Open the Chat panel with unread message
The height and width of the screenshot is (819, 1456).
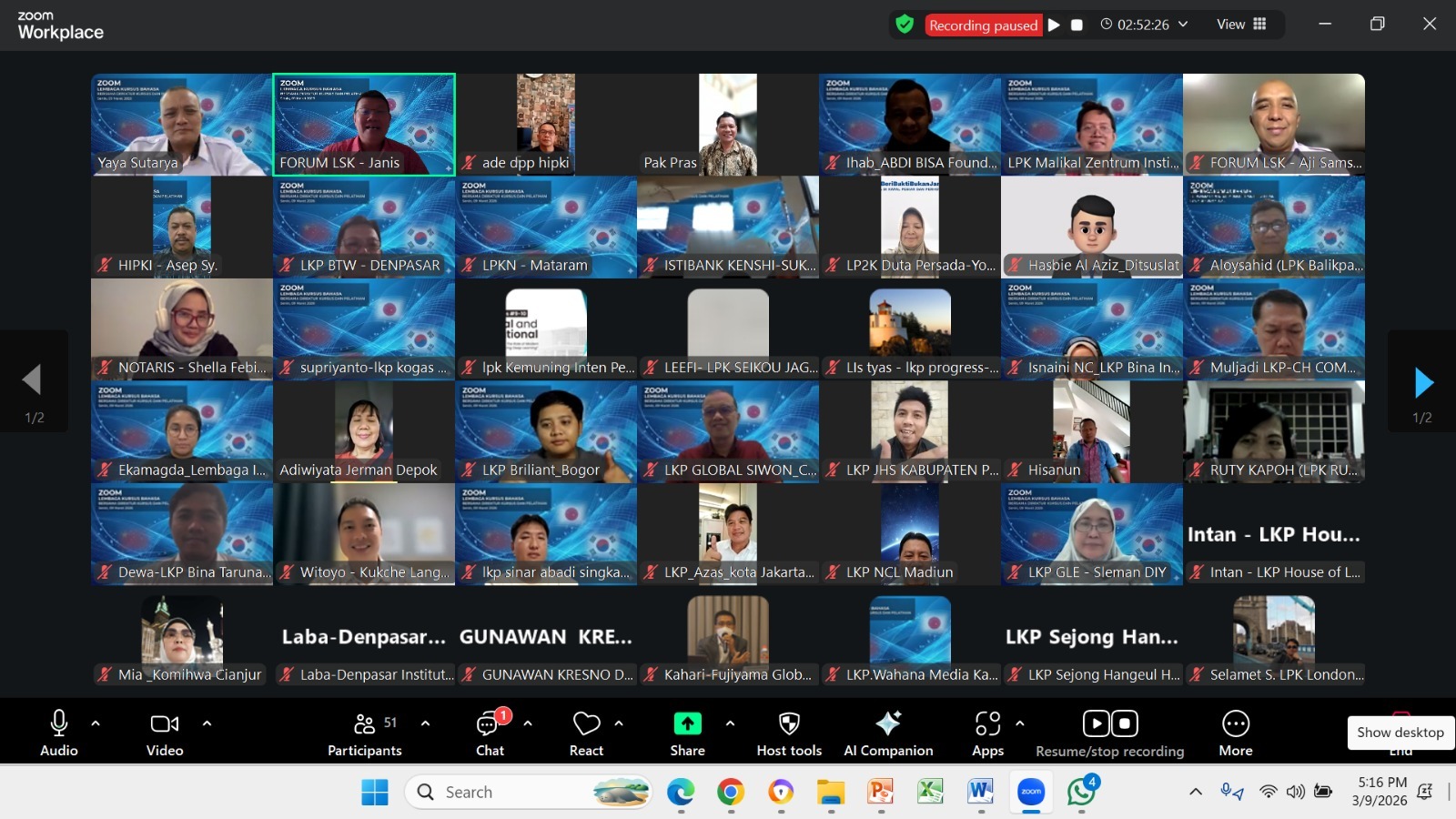[x=490, y=733]
